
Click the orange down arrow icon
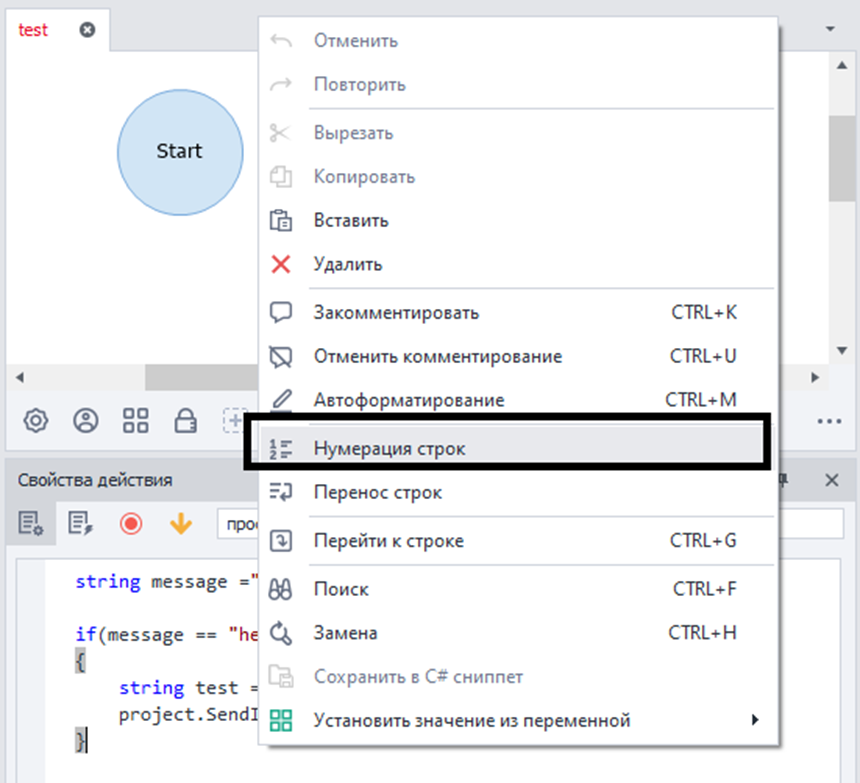181,523
